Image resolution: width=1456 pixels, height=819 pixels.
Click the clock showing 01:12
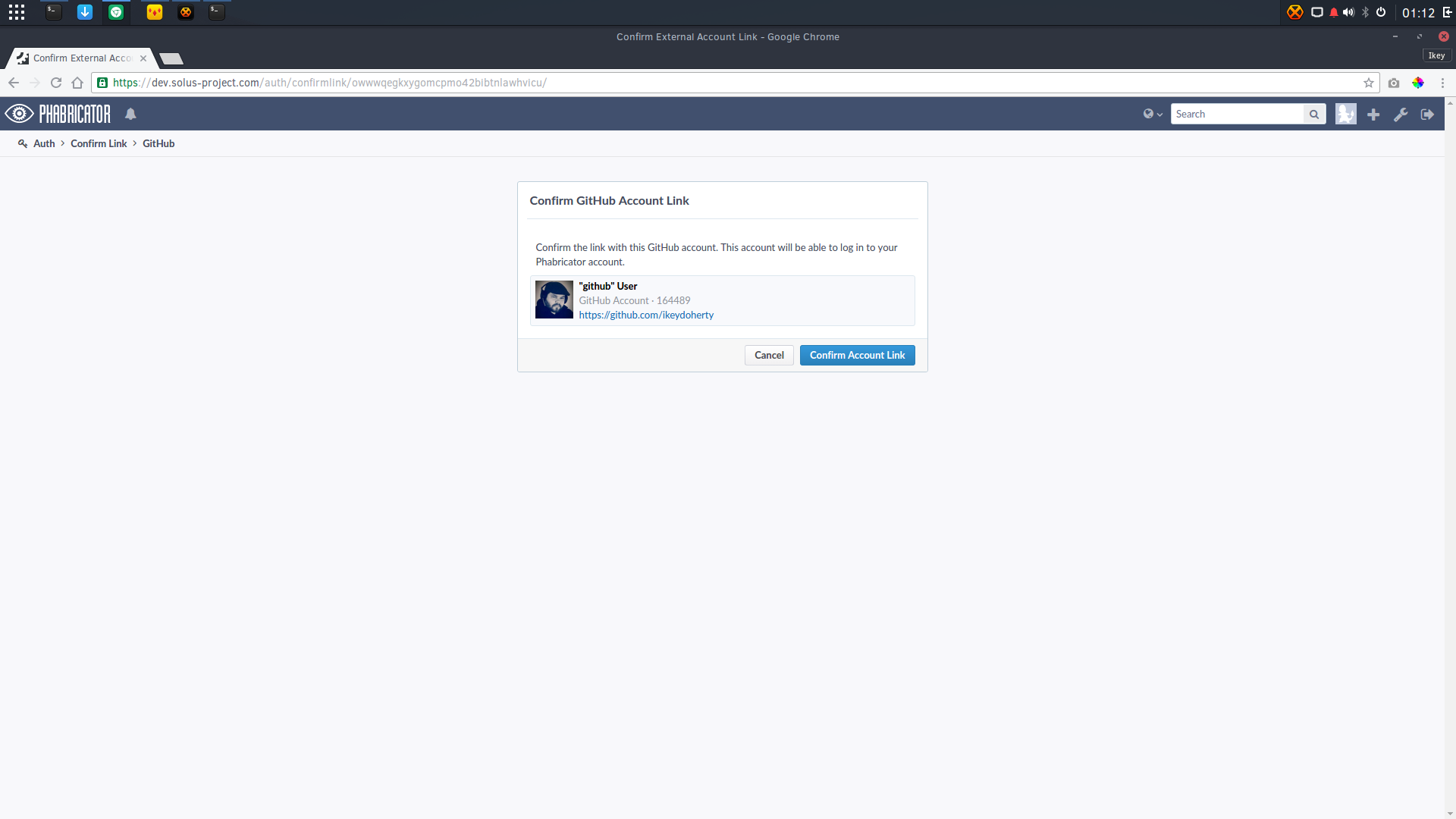[1418, 13]
